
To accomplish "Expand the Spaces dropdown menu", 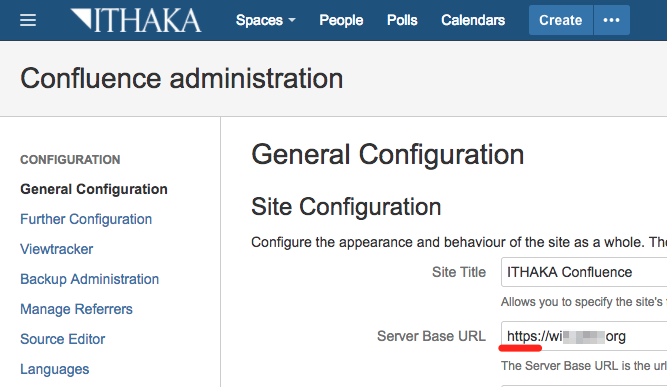I will click(x=265, y=20).
